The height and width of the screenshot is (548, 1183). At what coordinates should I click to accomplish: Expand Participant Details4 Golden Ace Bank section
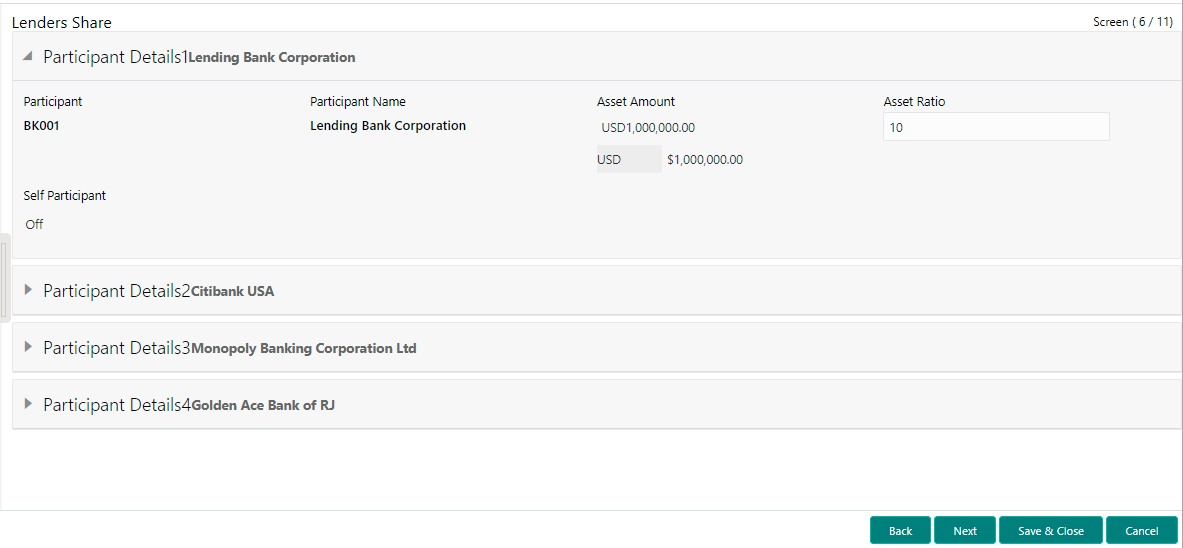29,404
